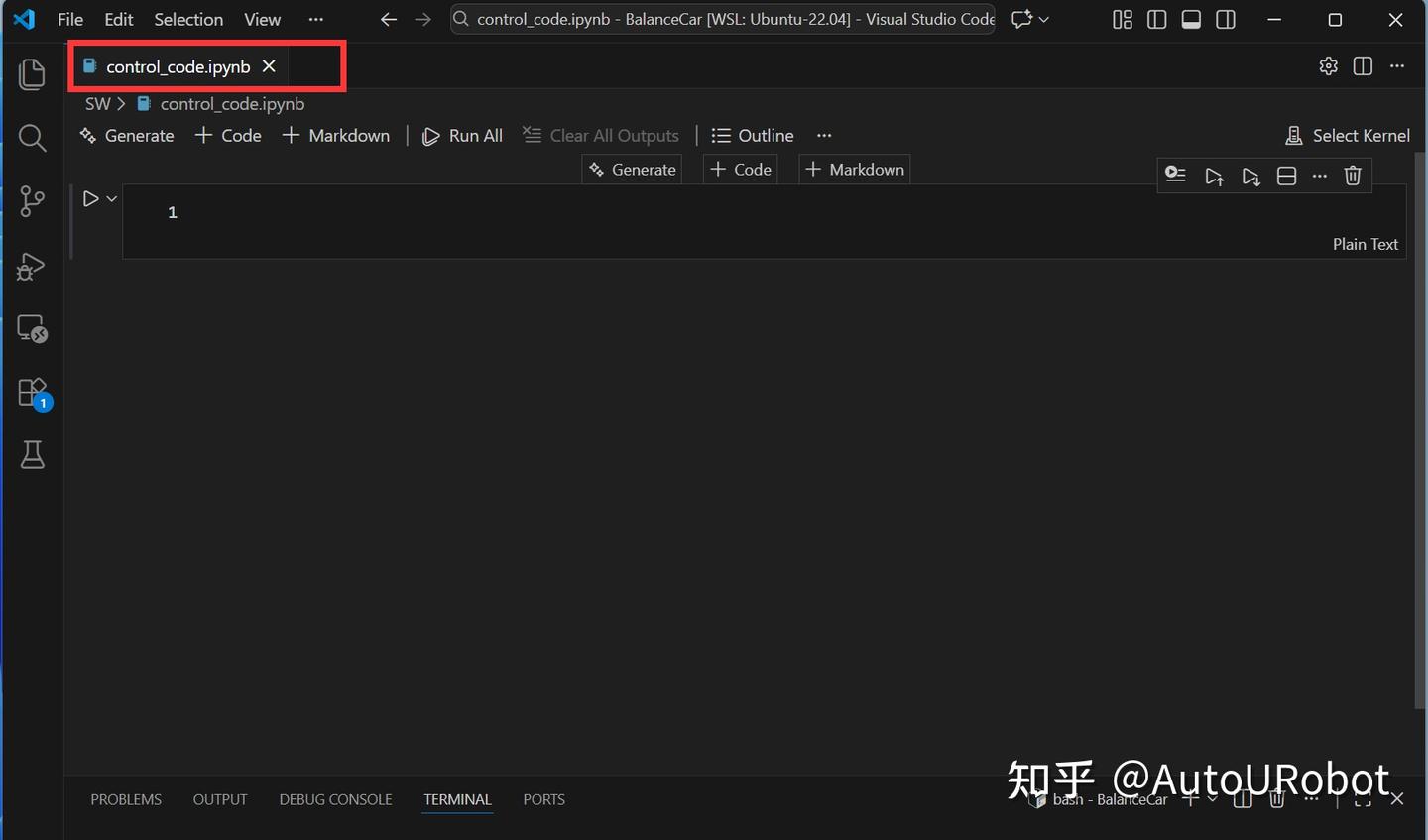
Task: Click + Markdown button above cell
Action: point(855,170)
